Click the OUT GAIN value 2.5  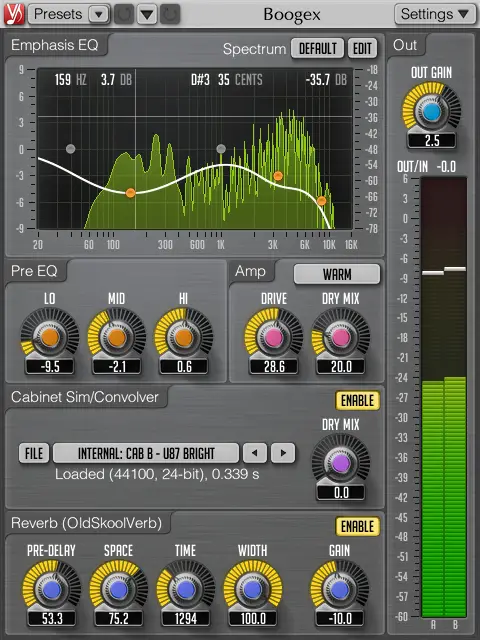(432, 141)
